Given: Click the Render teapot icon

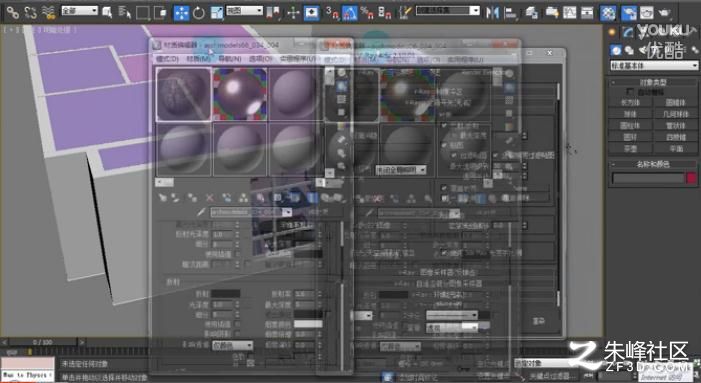Looking at the screenshot, I should [x=664, y=13].
